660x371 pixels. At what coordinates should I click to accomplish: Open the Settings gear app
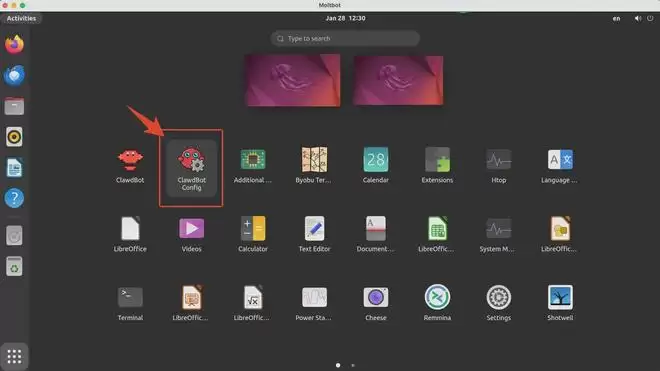pyautogui.click(x=498, y=303)
